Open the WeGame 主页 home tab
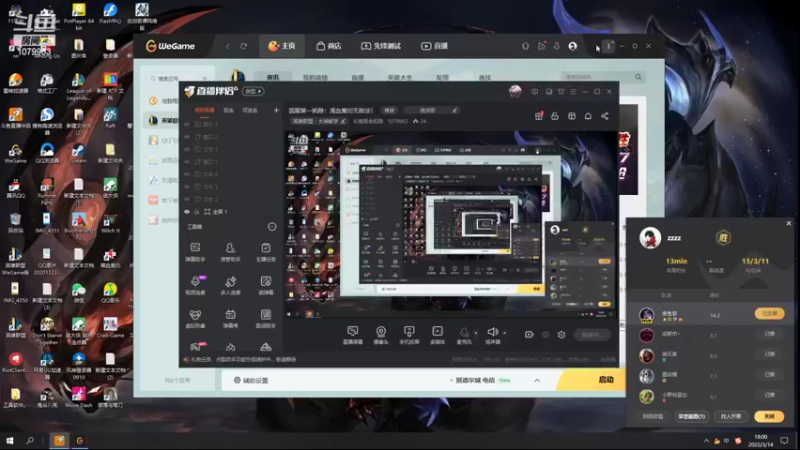The image size is (800, 450). [x=282, y=46]
